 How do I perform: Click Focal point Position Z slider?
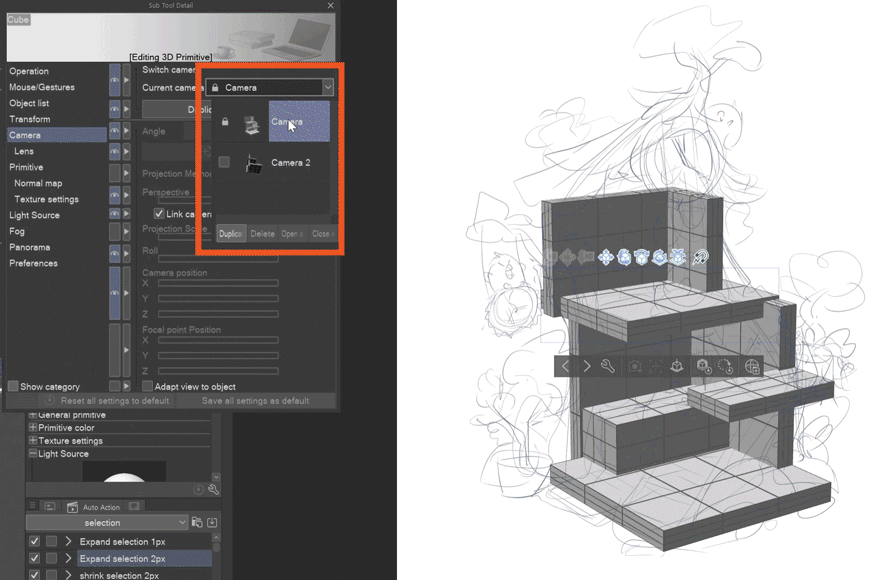coord(218,371)
